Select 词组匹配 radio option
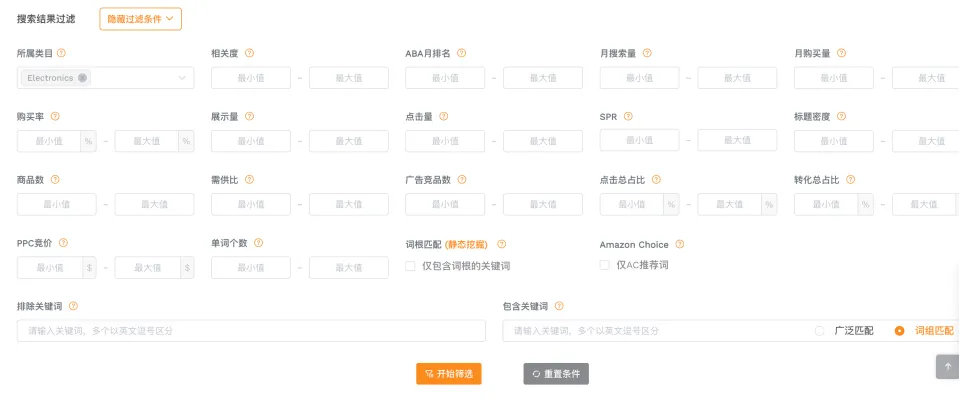 click(x=899, y=331)
